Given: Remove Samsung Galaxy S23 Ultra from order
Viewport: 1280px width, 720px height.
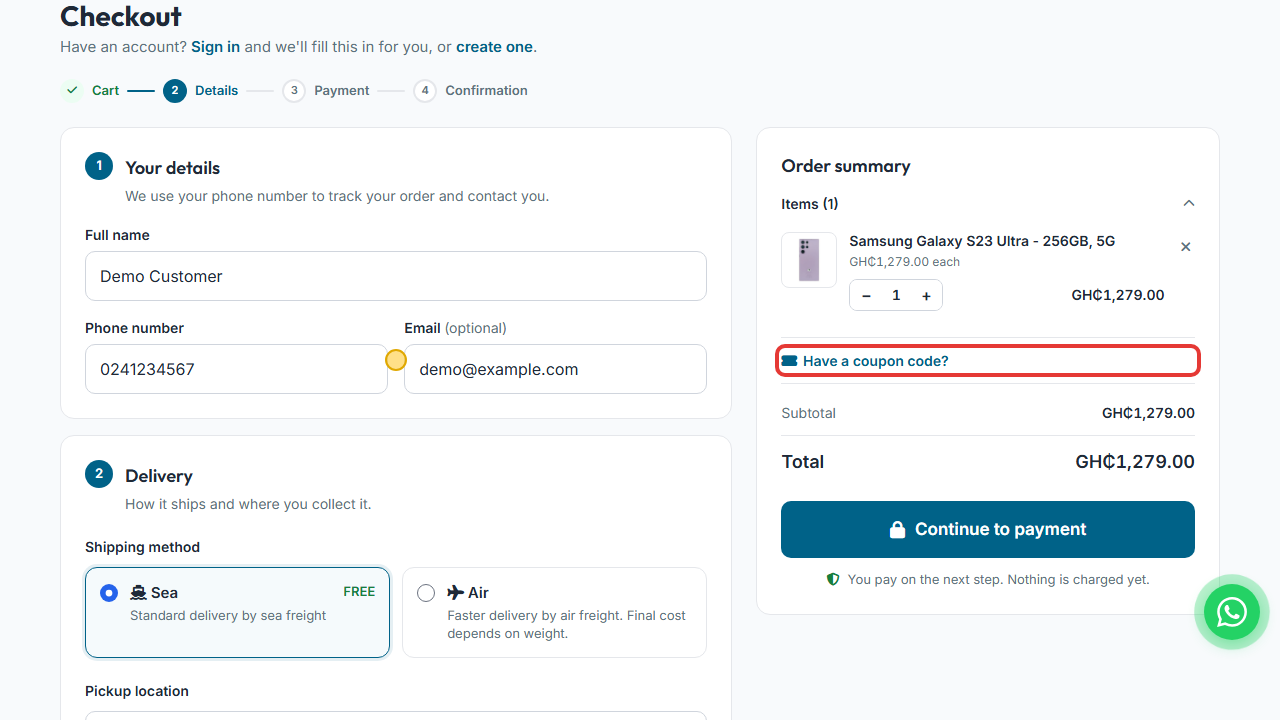Looking at the screenshot, I should (1186, 247).
